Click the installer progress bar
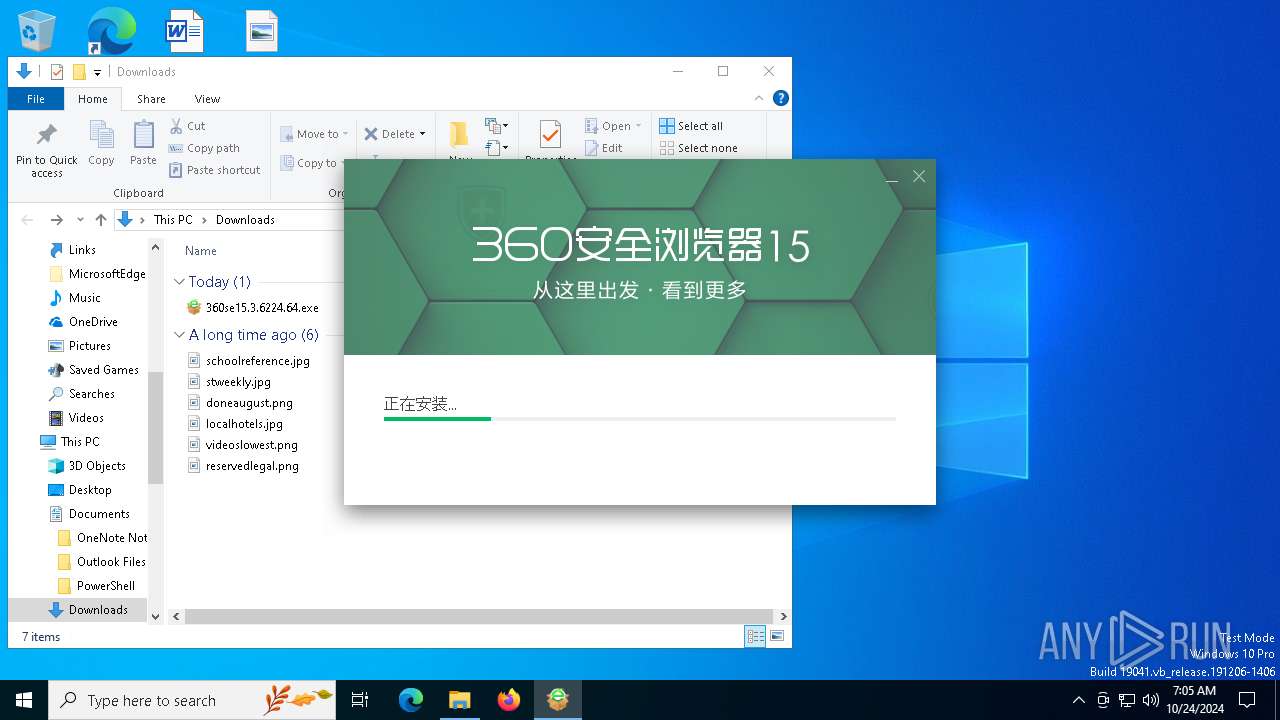The height and width of the screenshot is (720, 1280). pos(640,419)
